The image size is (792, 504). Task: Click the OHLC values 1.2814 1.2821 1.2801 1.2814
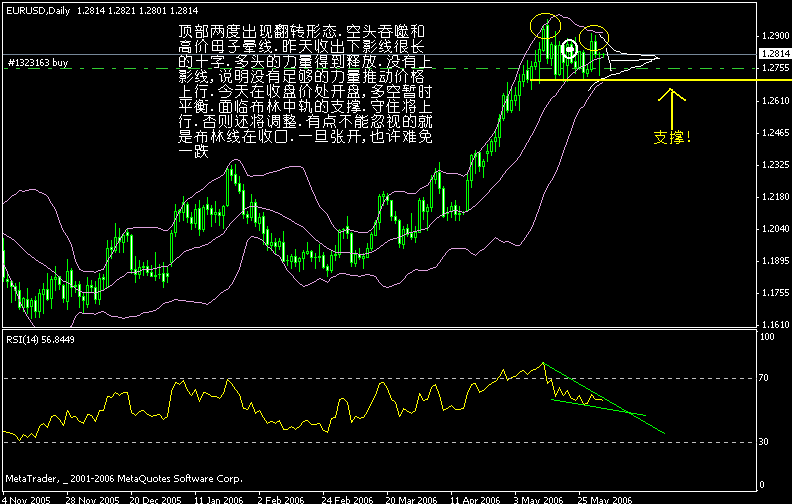click(x=137, y=11)
